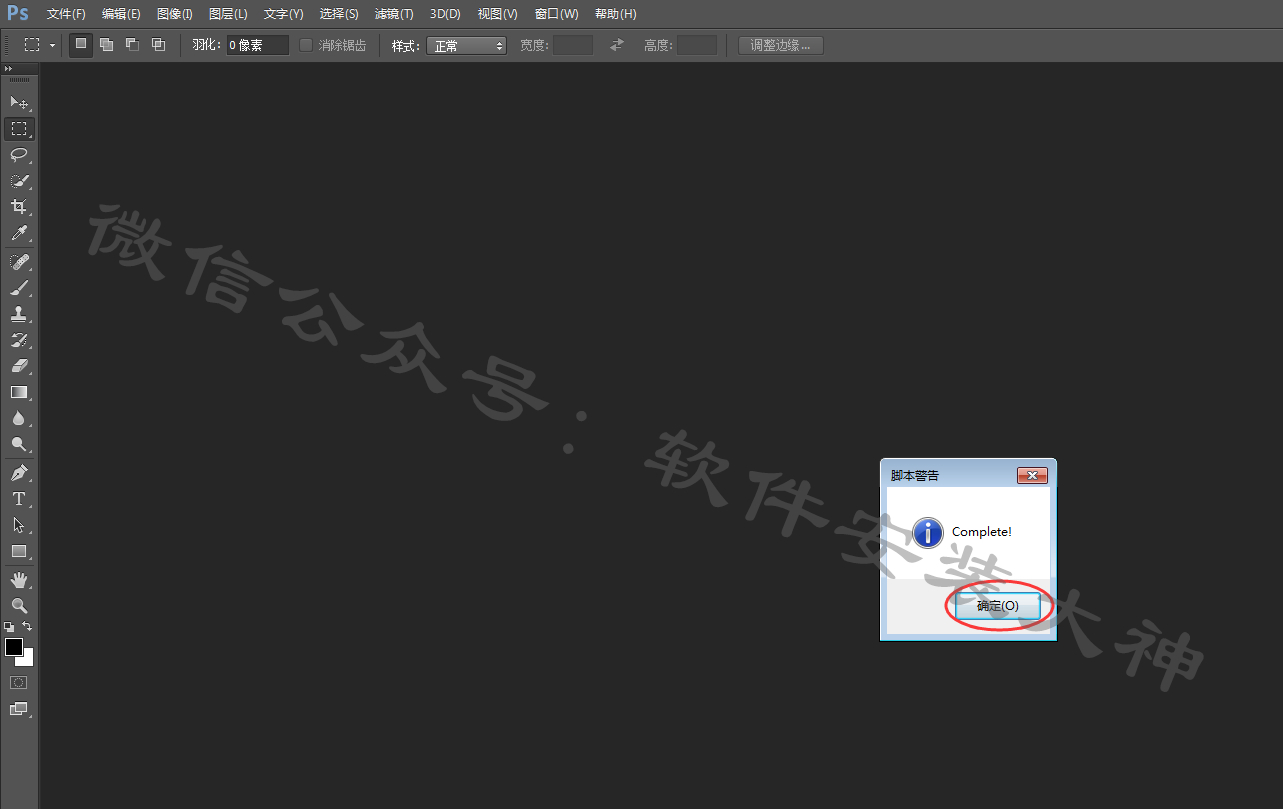Choose Intersect with selection mode
1283x809 pixels.
coord(158,44)
